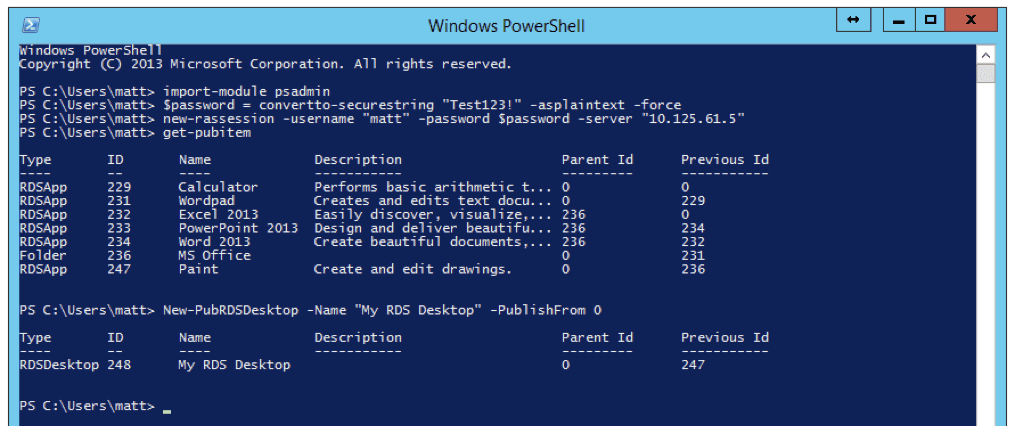The width and height of the screenshot is (1015, 426).
Task: Click the blinking cursor at last prompt
Action: pos(167,409)
